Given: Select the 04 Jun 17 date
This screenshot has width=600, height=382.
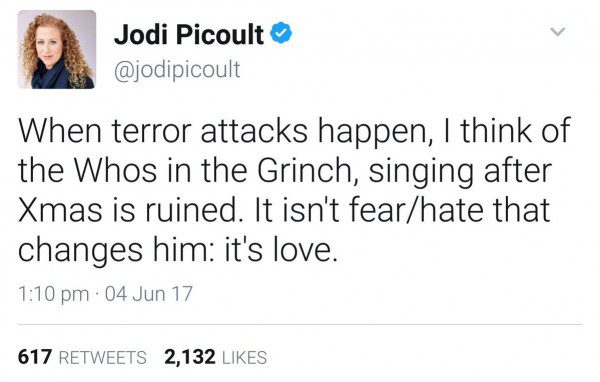Looking at the screenshot, I should point(148,294).
